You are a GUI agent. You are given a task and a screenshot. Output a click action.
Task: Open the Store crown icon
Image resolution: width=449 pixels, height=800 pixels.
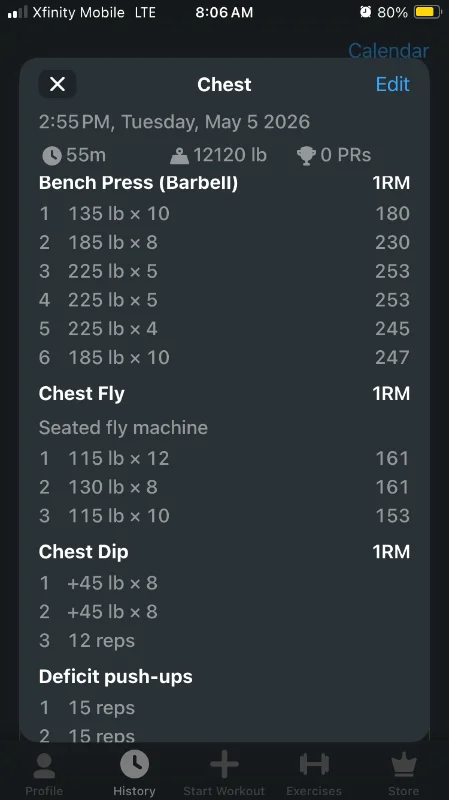click(404, 765)
